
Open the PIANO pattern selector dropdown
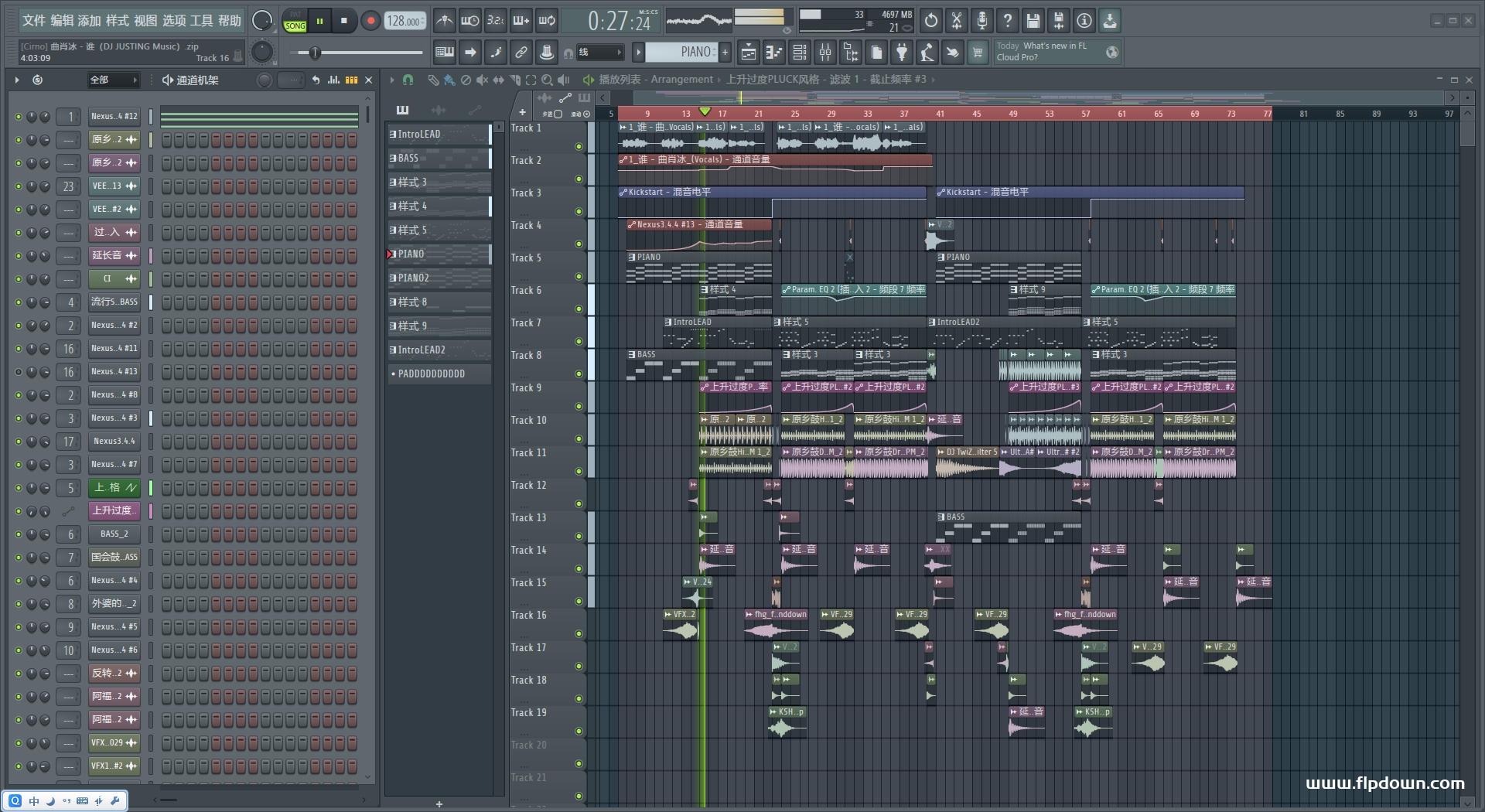click(681, 53)
